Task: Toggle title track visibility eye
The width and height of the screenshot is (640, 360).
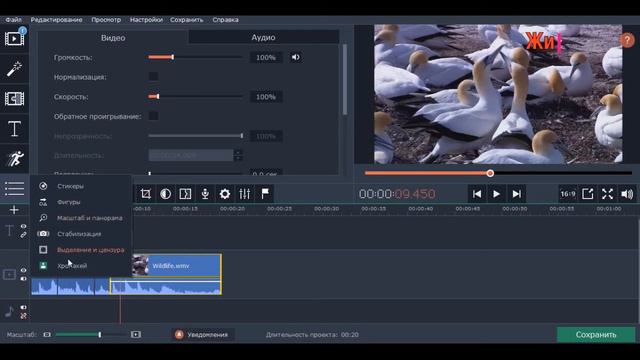Action: [x=23, y=226]
